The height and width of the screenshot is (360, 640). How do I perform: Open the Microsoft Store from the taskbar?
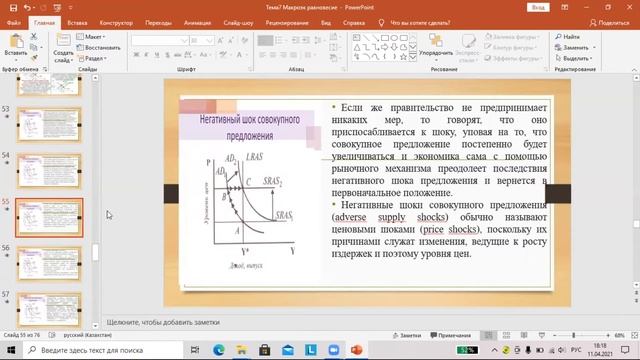(264, 350)
